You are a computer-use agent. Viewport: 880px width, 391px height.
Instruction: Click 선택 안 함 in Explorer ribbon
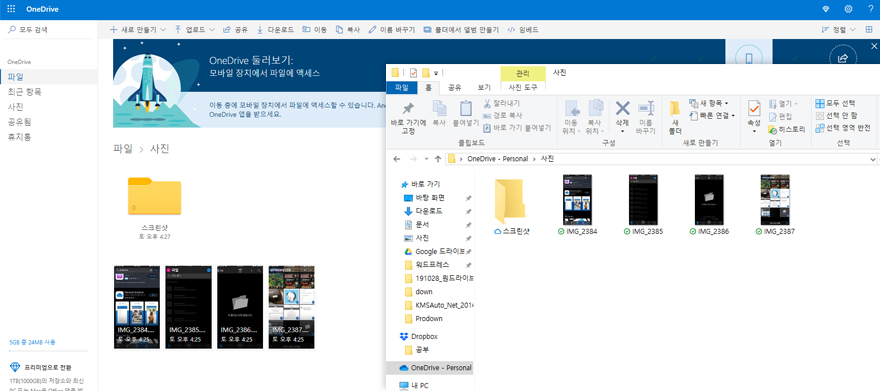click(836, 116)
